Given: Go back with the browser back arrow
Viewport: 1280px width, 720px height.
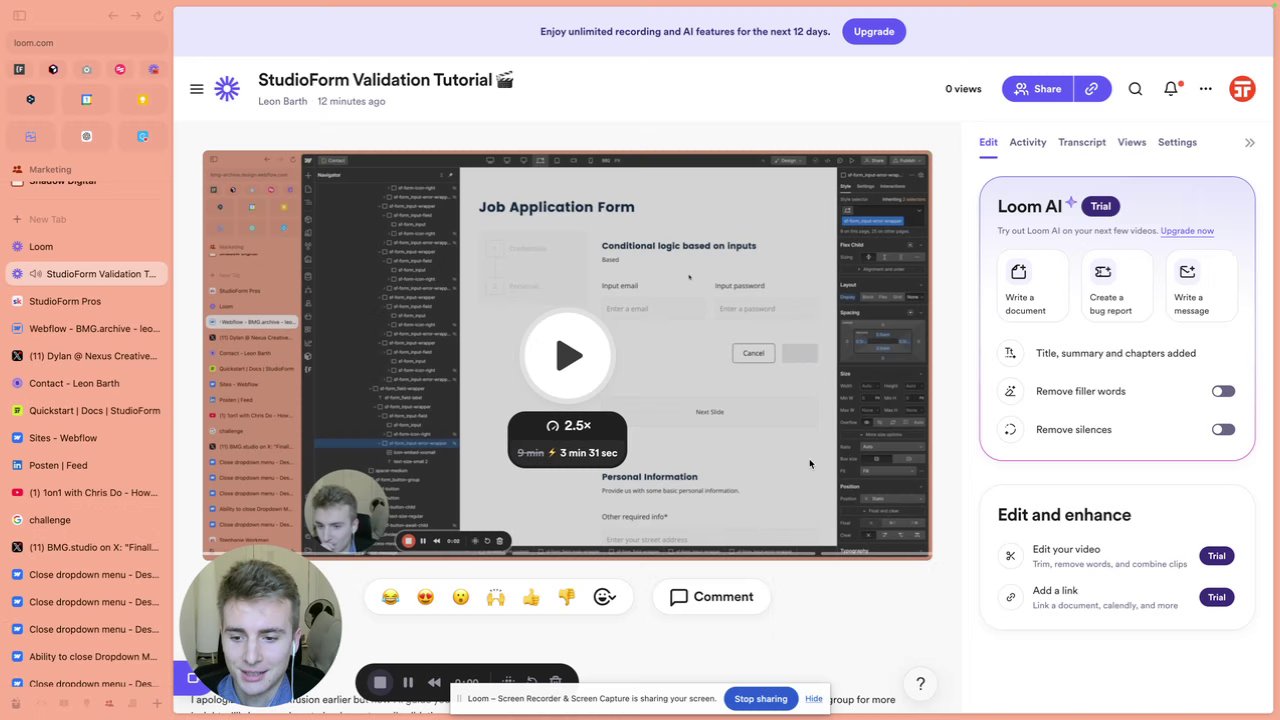Looking at the screenshot, I should [x=112, y=15].
